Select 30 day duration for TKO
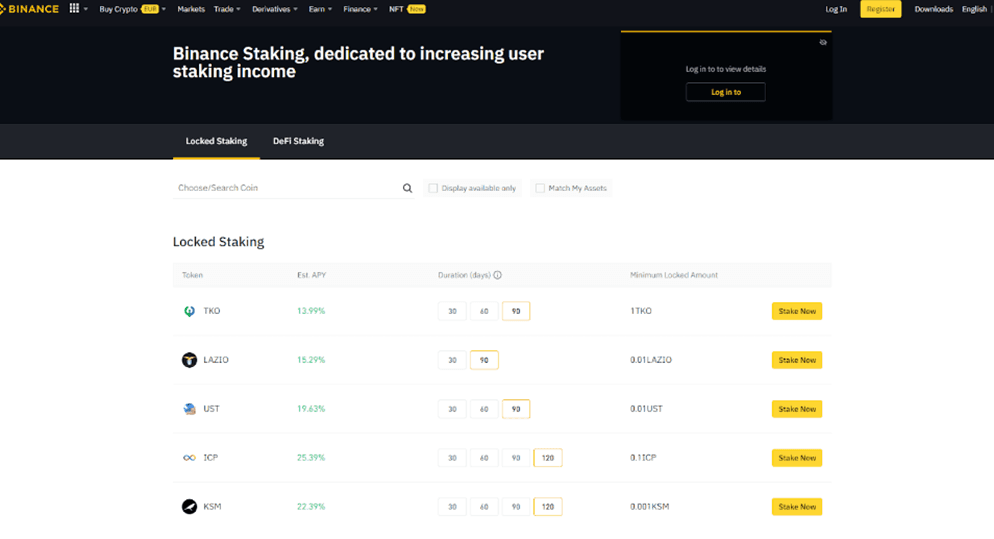Viewport: 994px width, 539px height. [x=452, y=311]
